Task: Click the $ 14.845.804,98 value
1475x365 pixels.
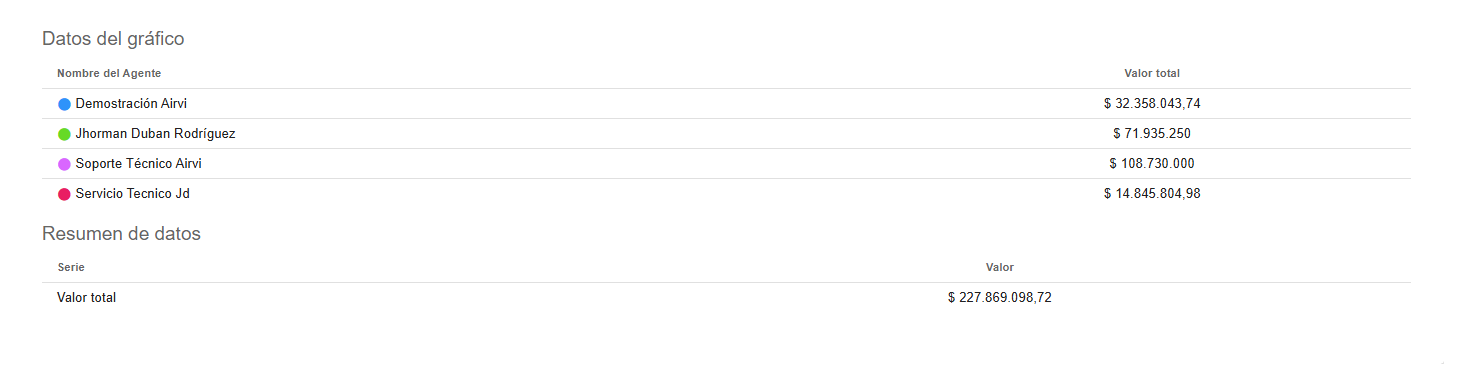Action: click(x=1152, y=194)
